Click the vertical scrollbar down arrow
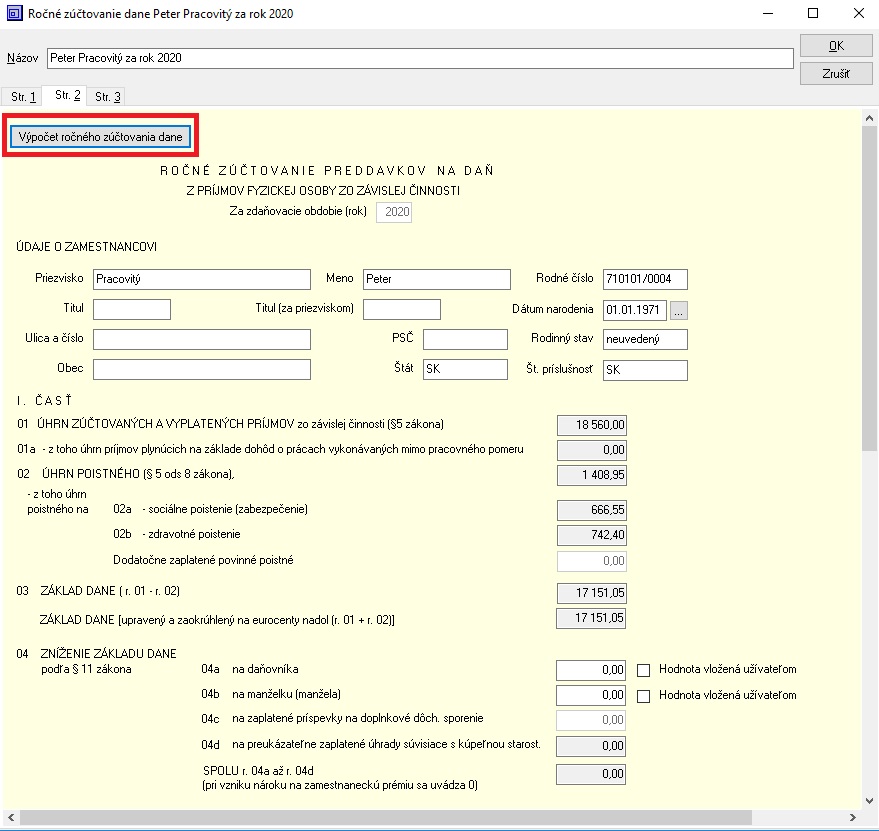The height and width of the screenshot is (831, 879). click(869, 800)
